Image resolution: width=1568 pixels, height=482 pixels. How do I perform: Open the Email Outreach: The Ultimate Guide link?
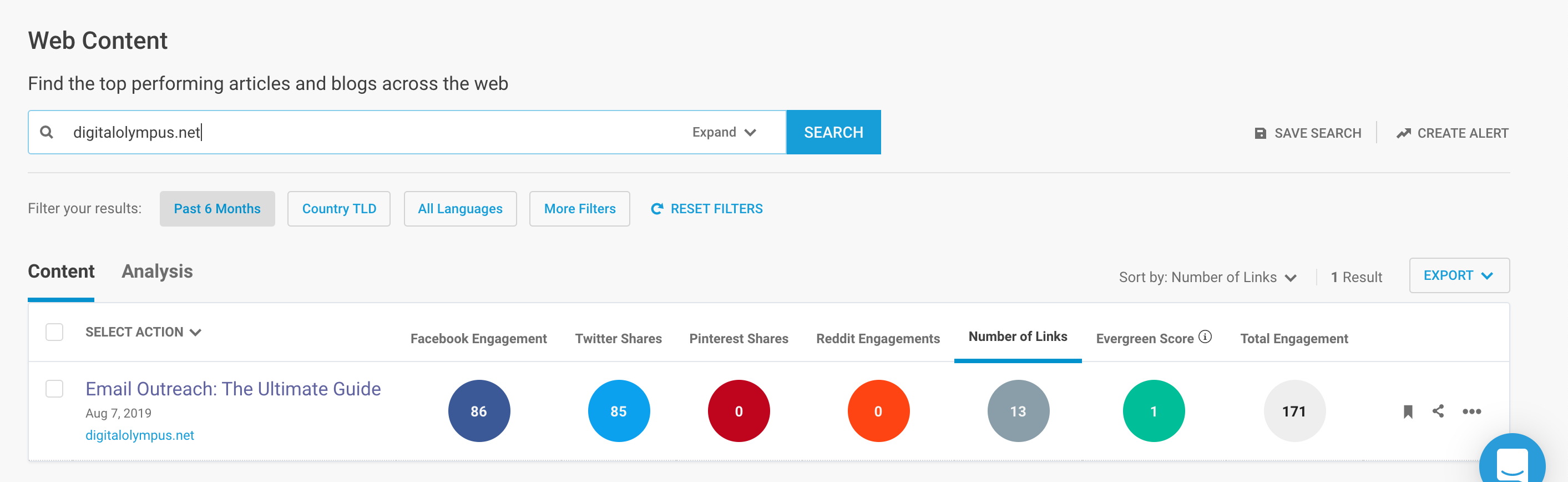tap(233, 389)
